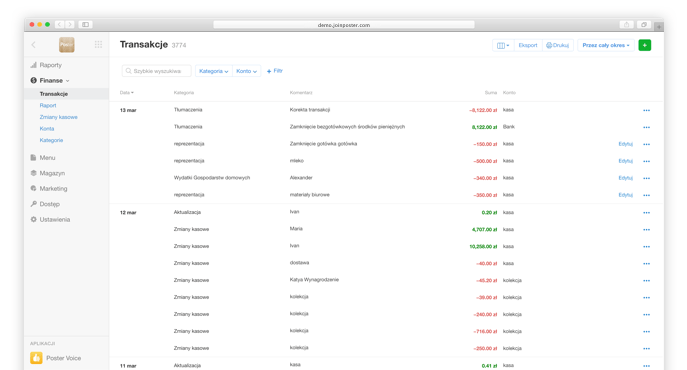Focus the Szybkie wyszukiwanie search field

pyautogui.click(x=156, y=71)
